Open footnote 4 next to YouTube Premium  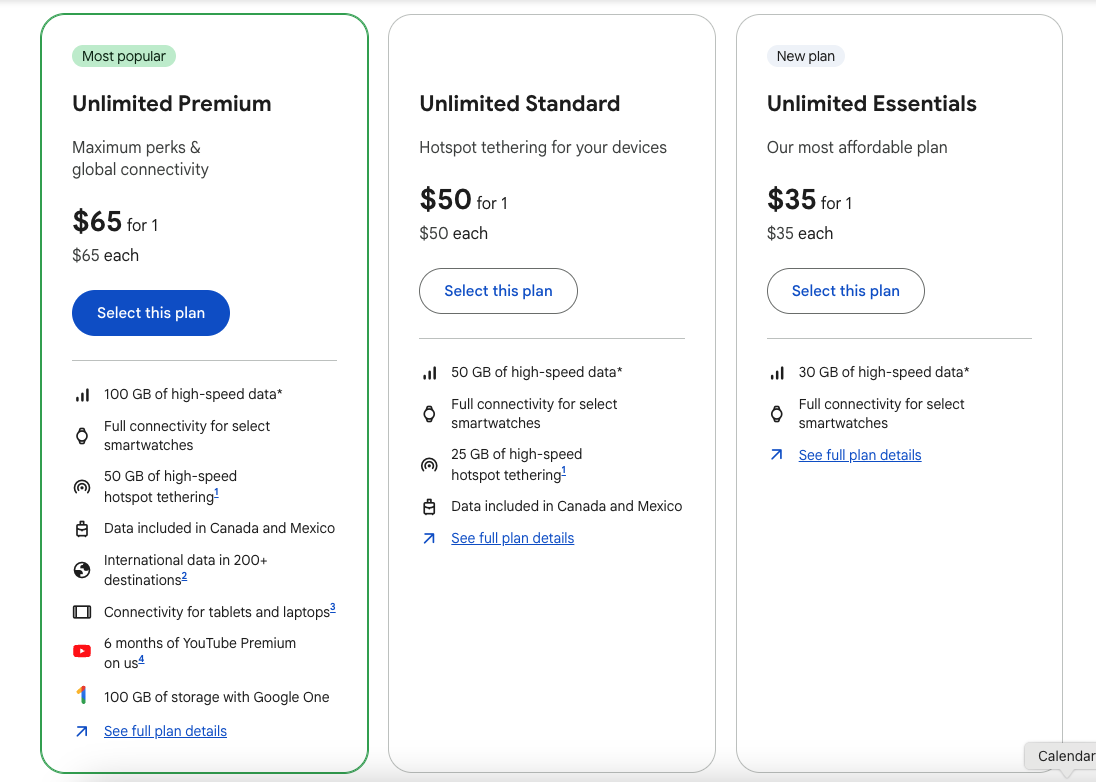(141, 660)
